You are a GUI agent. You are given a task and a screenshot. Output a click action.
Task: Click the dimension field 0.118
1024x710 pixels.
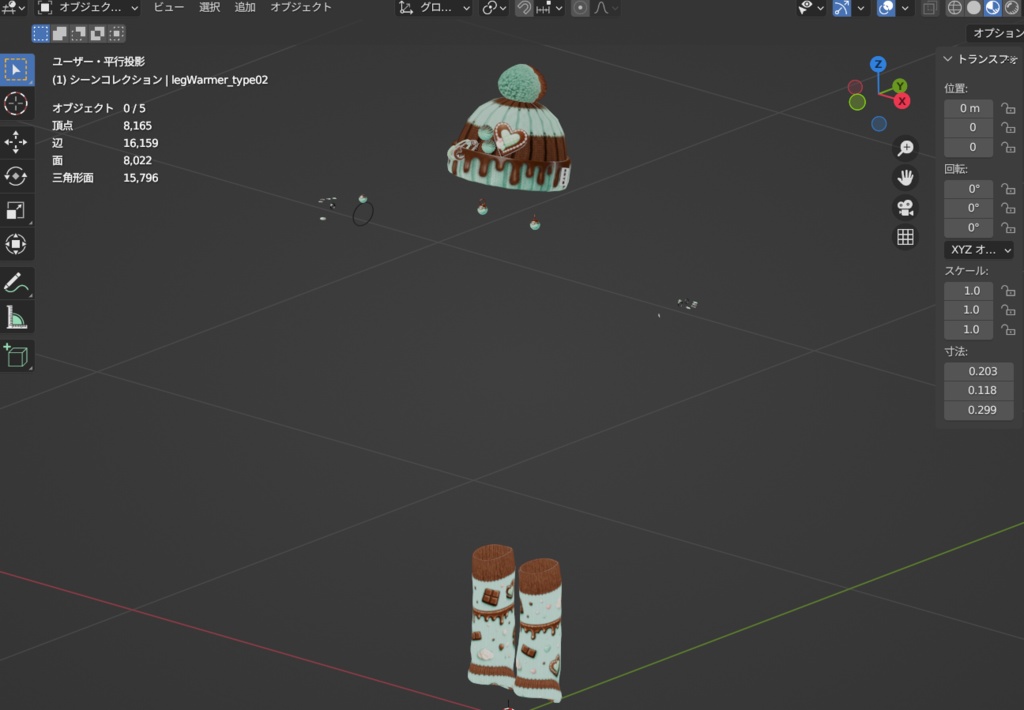click(978, 391)
